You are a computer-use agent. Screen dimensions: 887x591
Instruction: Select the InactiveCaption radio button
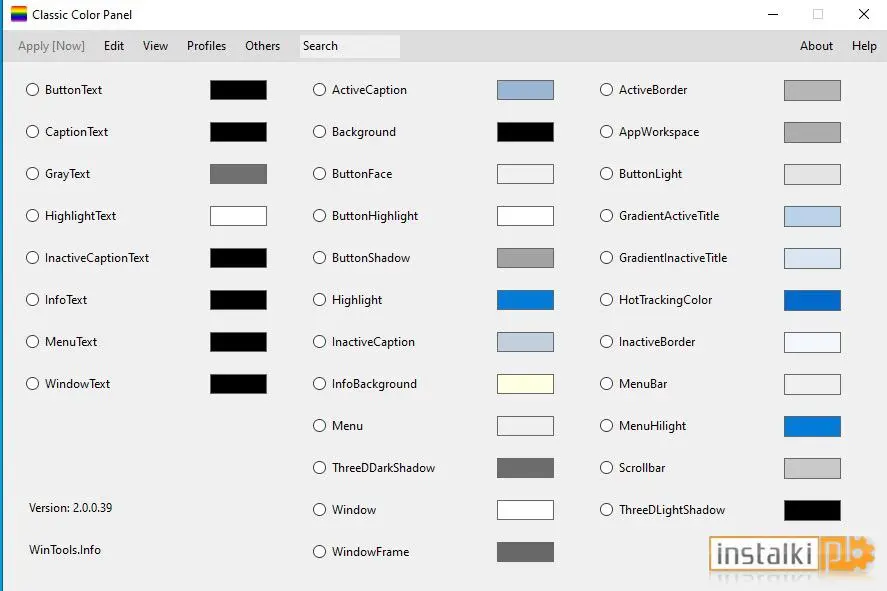[x=319, y=342]
